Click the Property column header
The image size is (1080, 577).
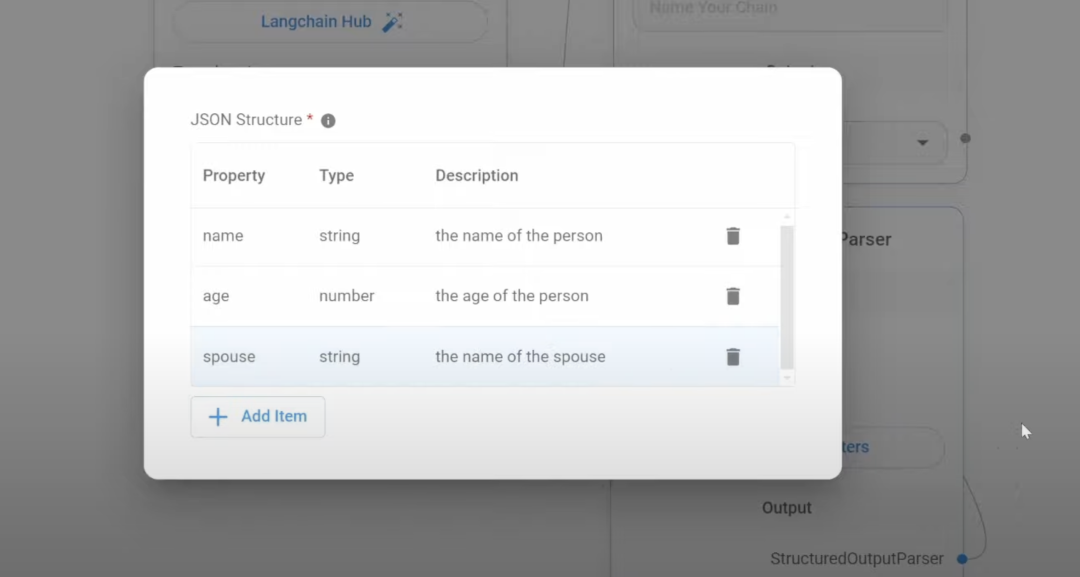click(x=234, y=176)
